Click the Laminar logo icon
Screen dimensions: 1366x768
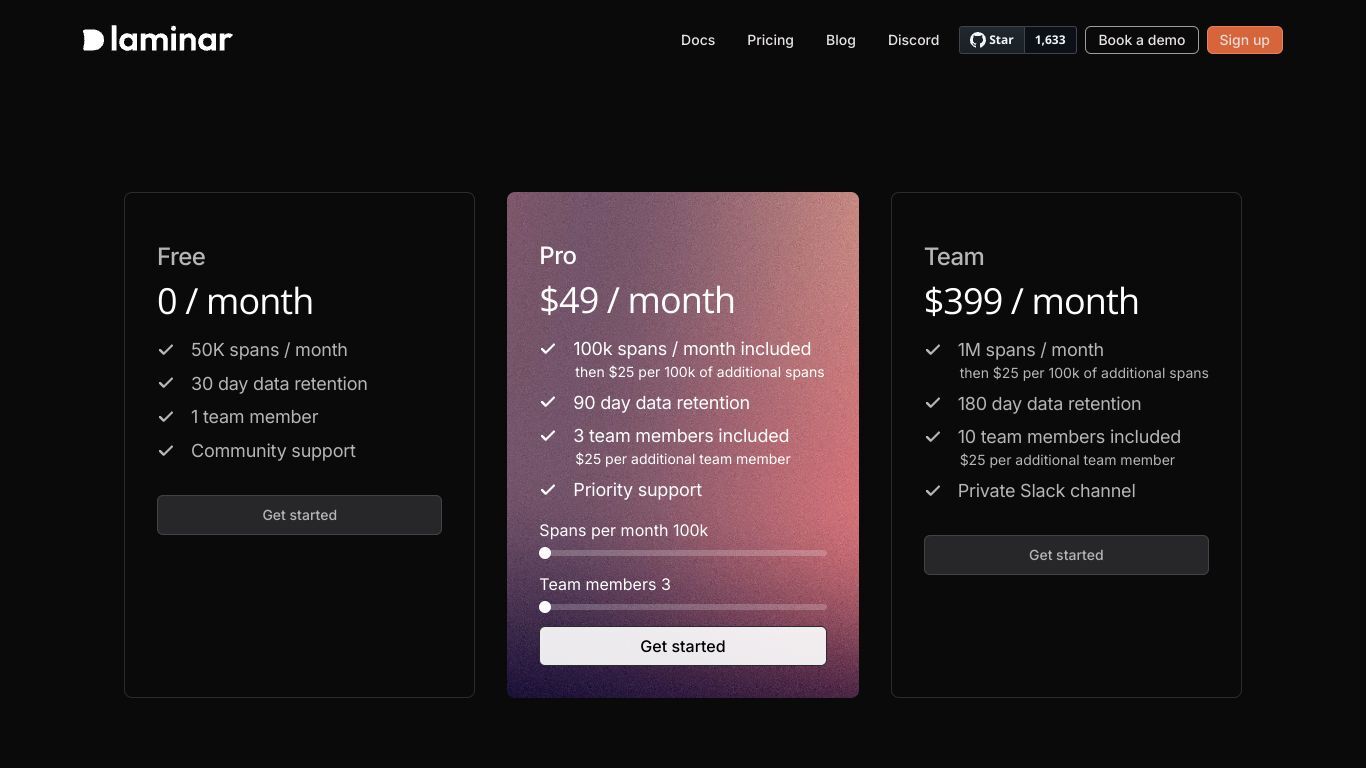[x=93, y=40]
